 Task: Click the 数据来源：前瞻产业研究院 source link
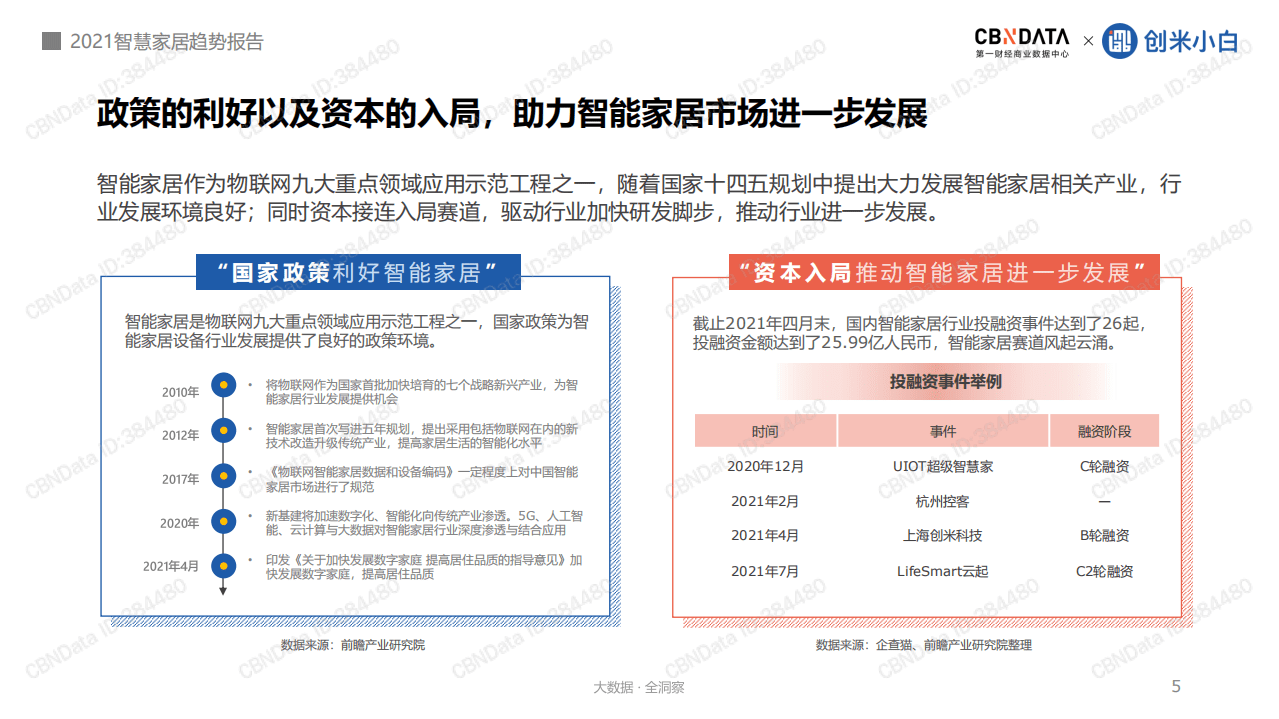pyautogui.click(x=355, y=647)
